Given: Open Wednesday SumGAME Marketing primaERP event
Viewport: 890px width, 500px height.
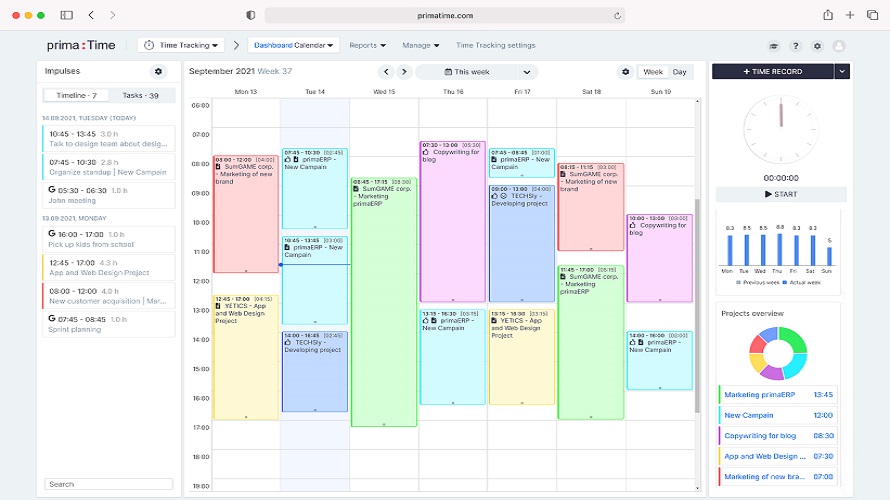Looking at the screenshot, I should [x=384, y=302].
